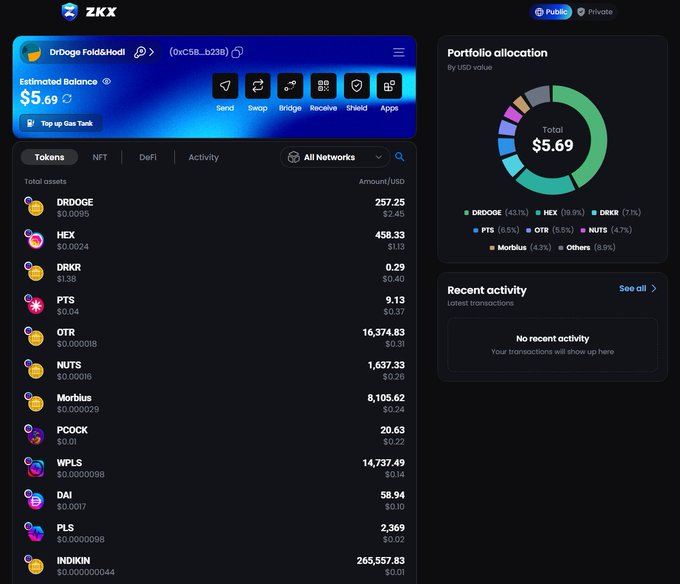The height and width of the screenshot is (584, 680).
Task: Click the key icon beside DrDoge Fold&Hodl
Action: [x=140, y=52]
